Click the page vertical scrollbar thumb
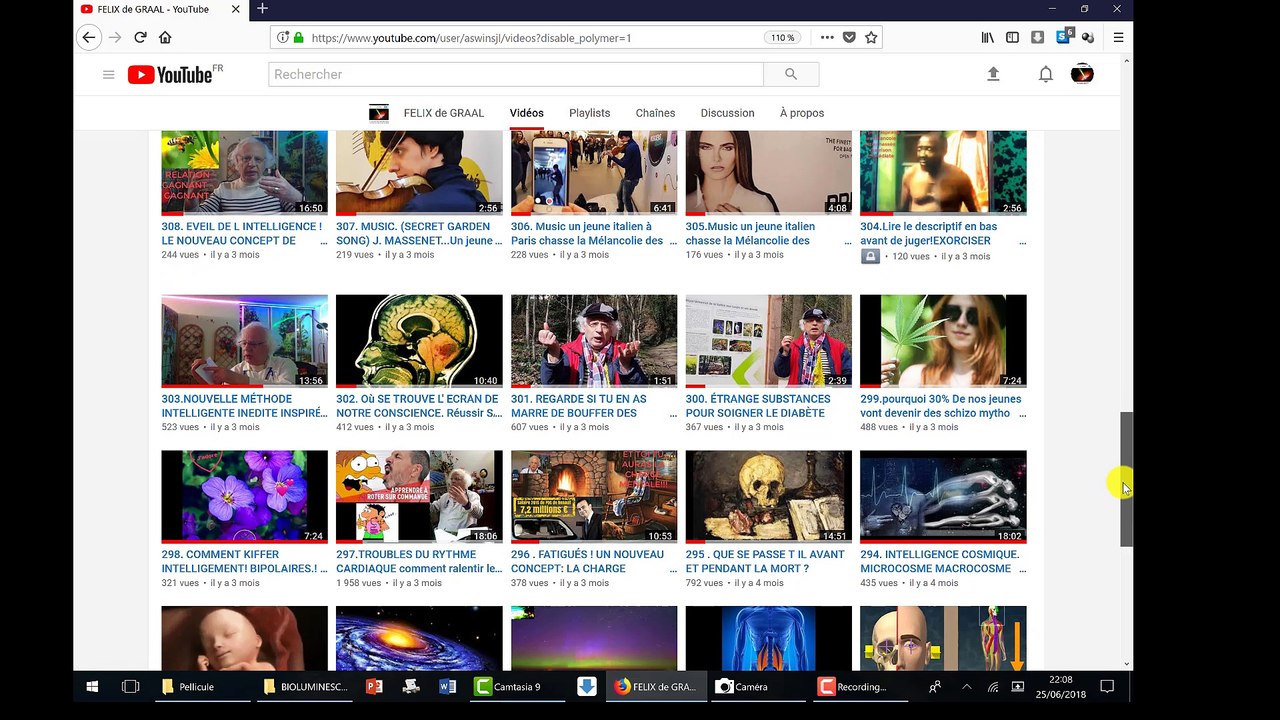Image resolution: width=1280 pixels, height=720 pixels. tap(1126, 478)
